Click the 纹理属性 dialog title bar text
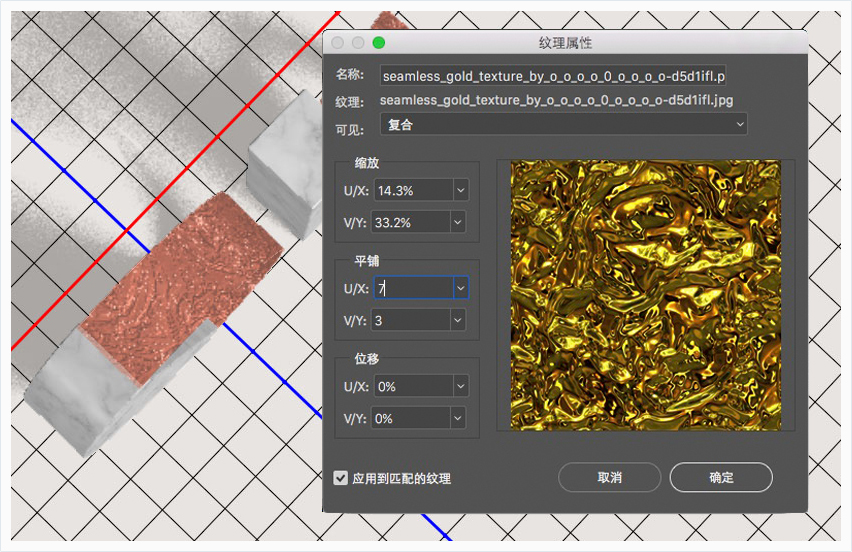 (x=565, y=43)
